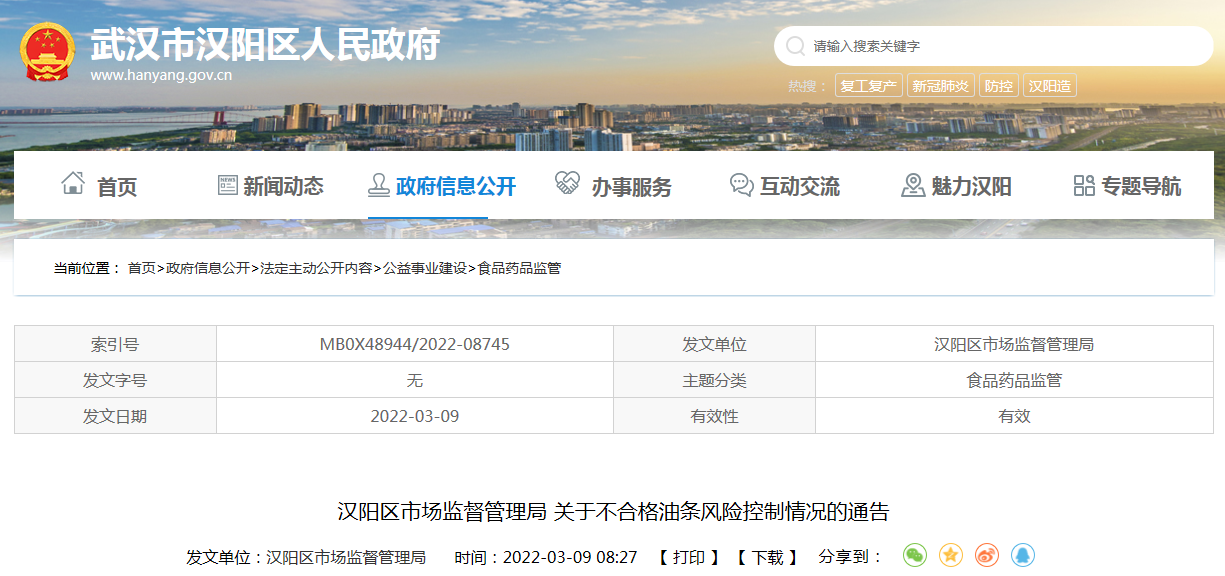Select the 有效 validity cell value
This screenshot has height=576, width=1225.
(1014, 416)
